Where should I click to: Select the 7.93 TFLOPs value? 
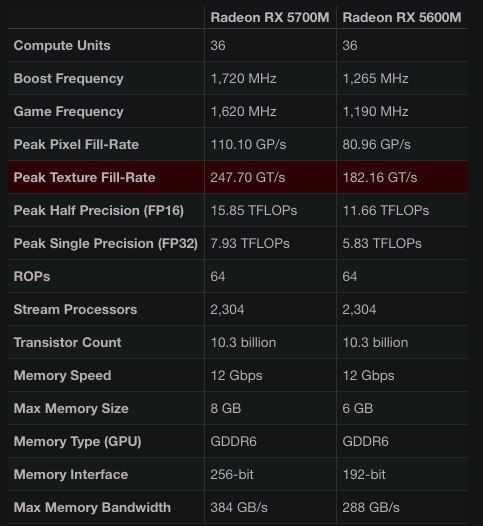point(250,244)
